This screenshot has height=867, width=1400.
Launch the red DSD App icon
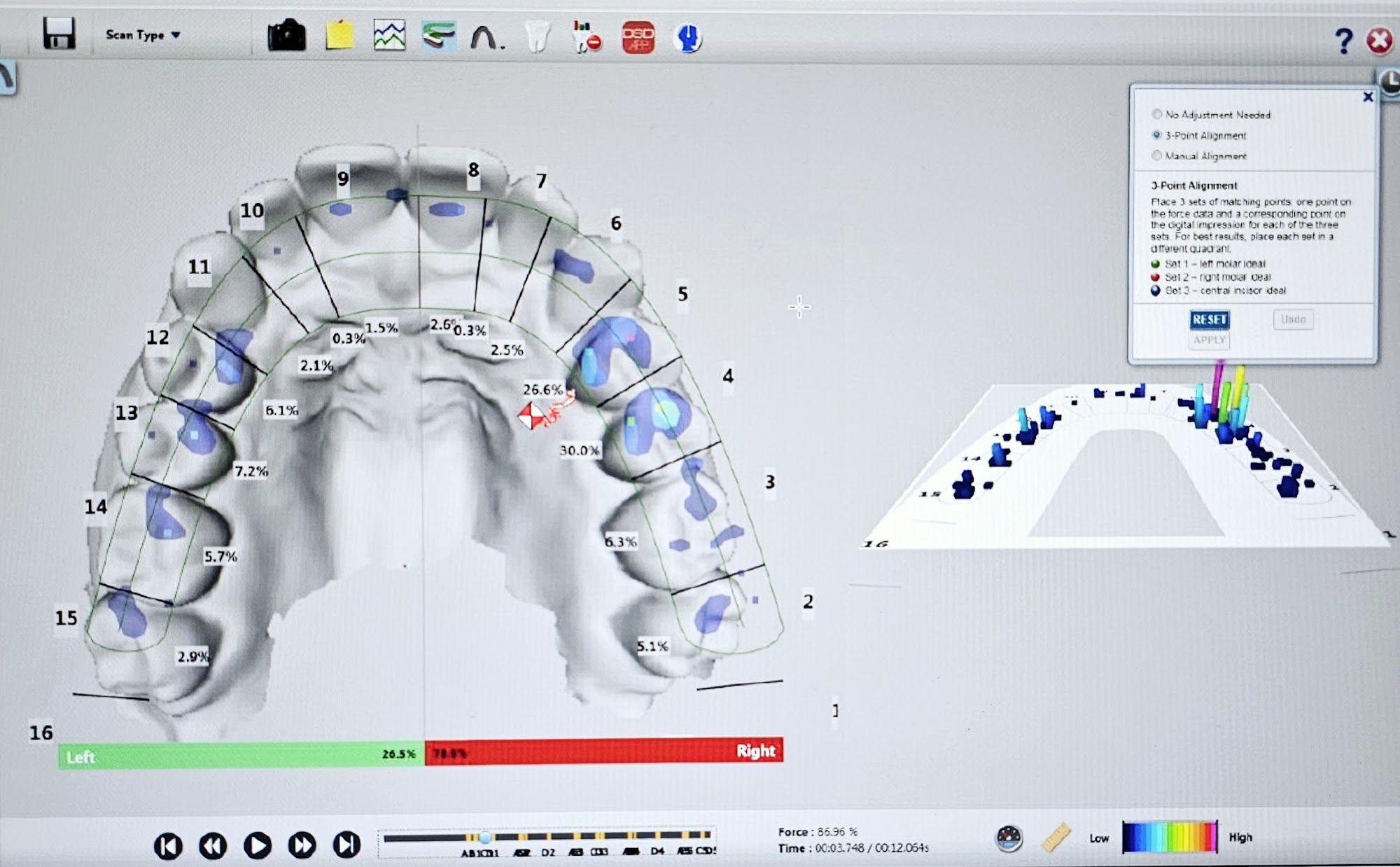[638, 37]
